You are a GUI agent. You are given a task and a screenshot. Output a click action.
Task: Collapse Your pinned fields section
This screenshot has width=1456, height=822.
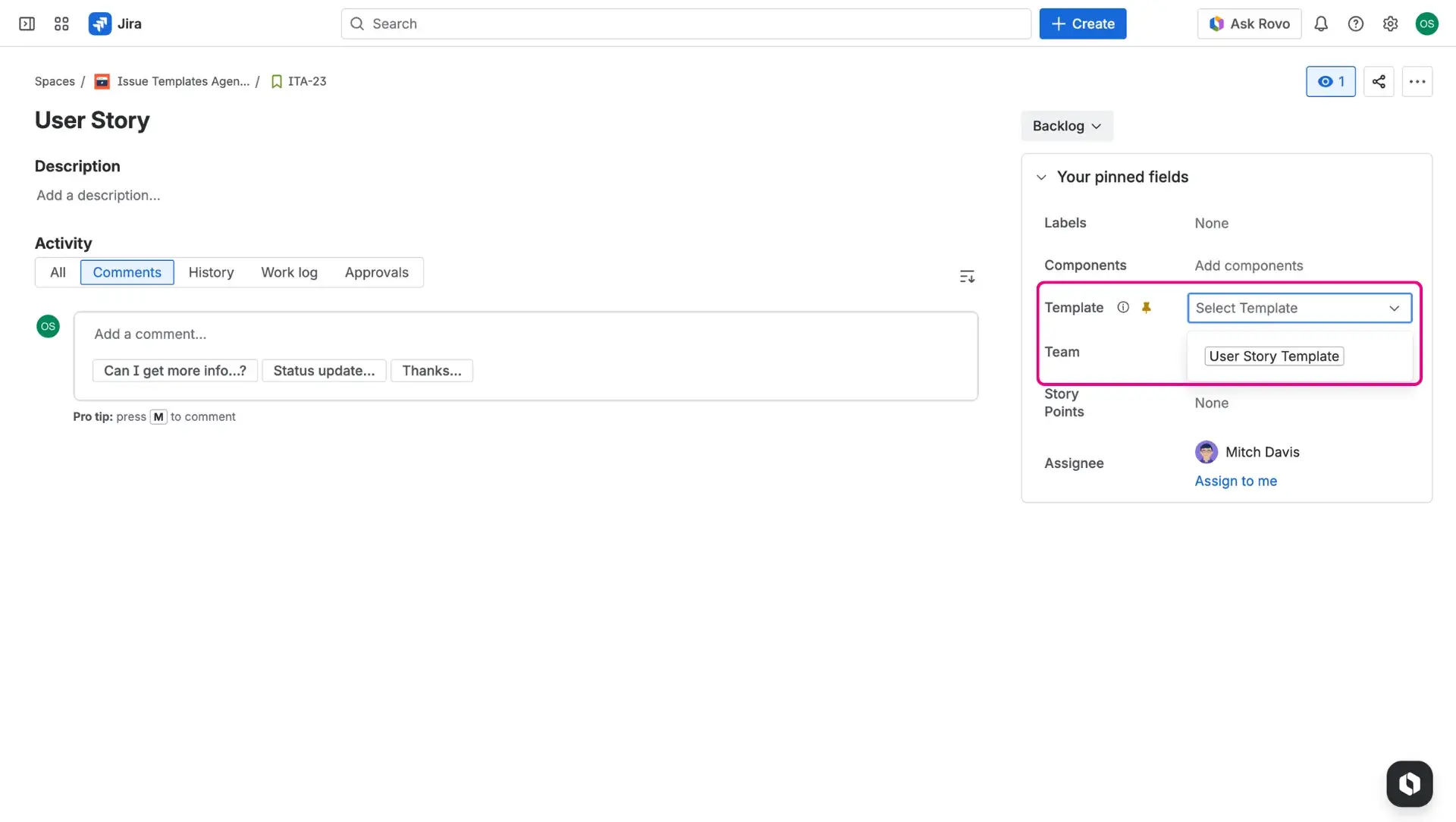click(x=1041, y=177)
